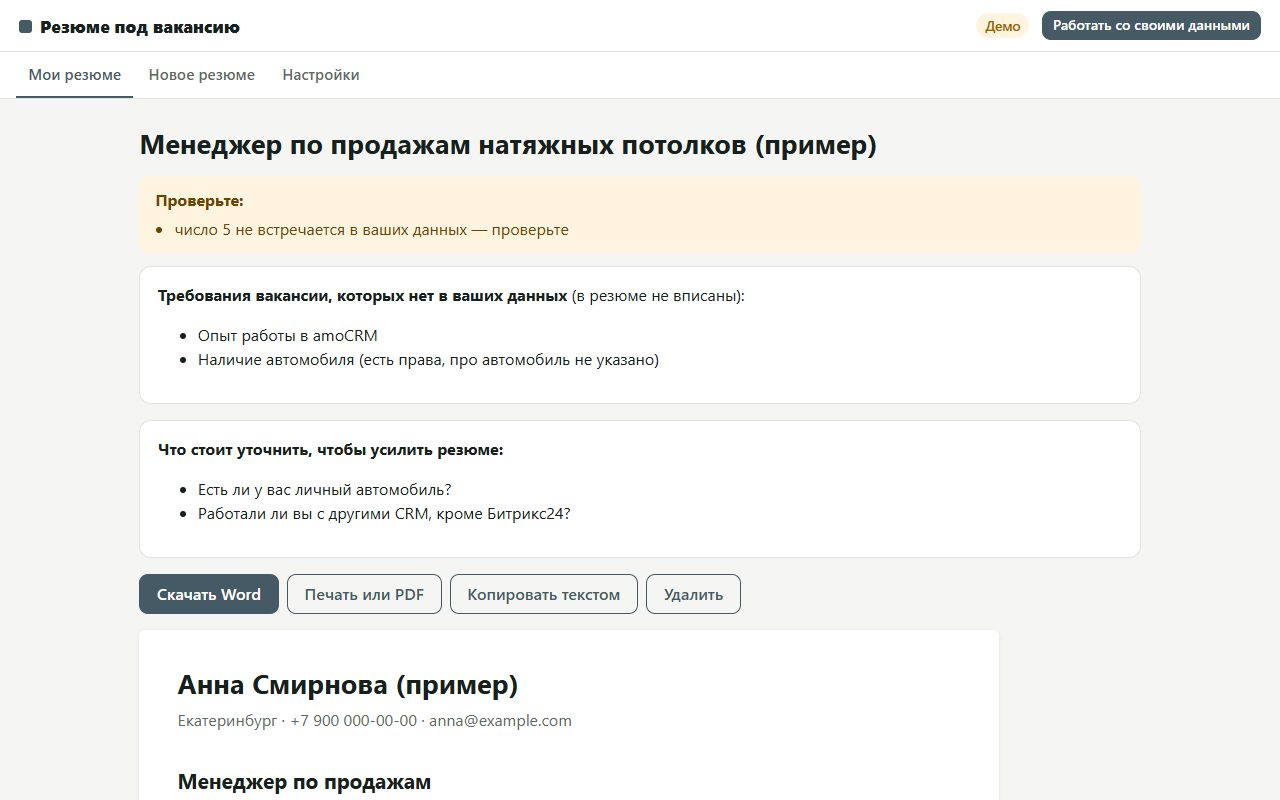
Task: Click the contact line with anna@example.com
Action: (375, 721)
